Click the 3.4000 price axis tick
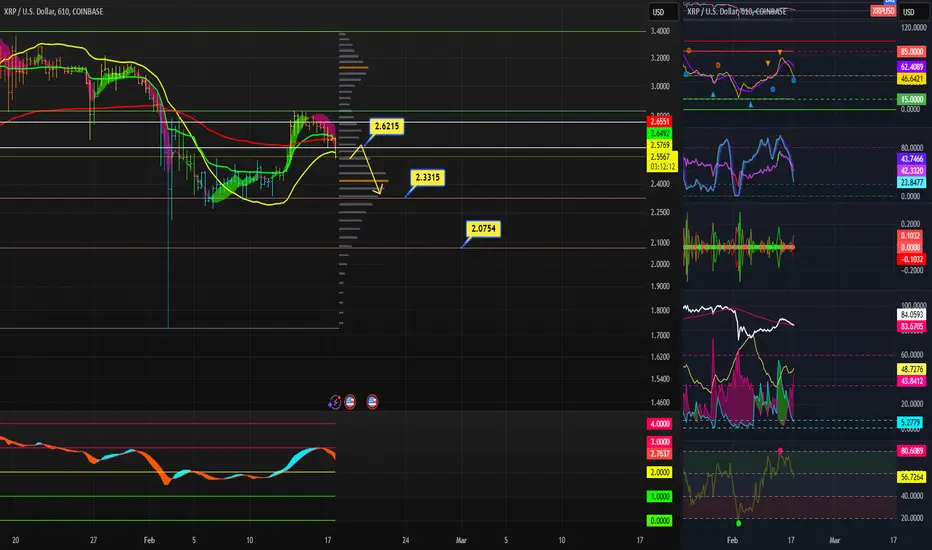Image resolution: width=932 pixels, height=550 pixels. (x=660, y=31)
